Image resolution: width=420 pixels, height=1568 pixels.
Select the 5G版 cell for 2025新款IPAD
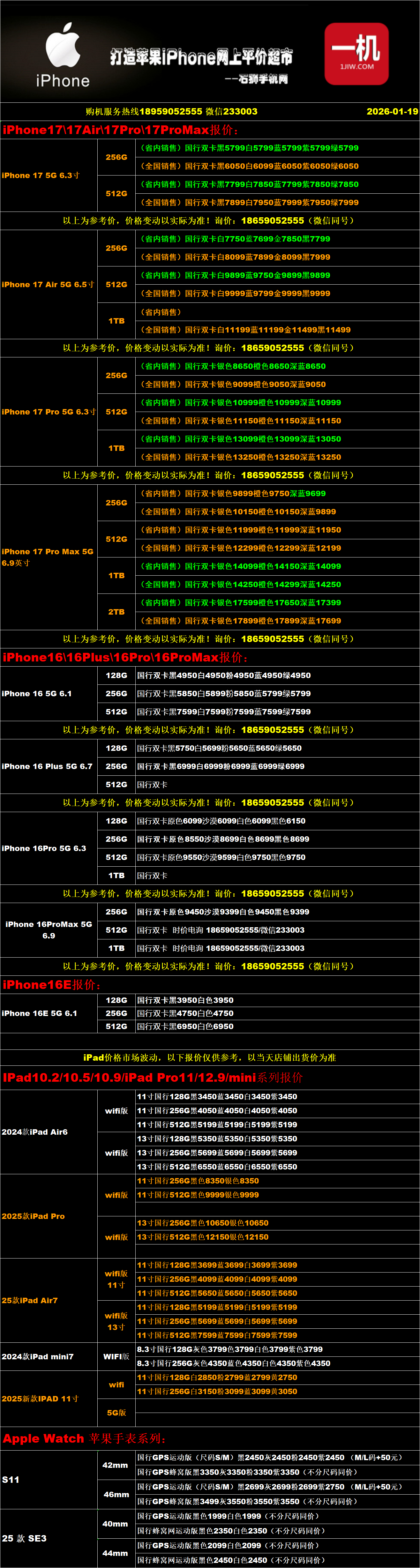pyautogui.click(x=116, y=1412)
